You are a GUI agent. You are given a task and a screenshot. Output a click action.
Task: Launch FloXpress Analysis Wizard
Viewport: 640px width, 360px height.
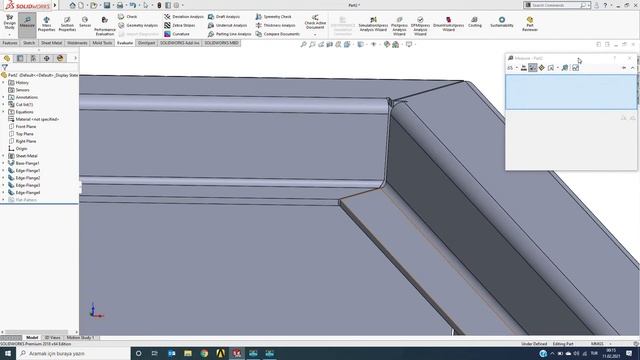pyautogui.click(x=399, y=26)
